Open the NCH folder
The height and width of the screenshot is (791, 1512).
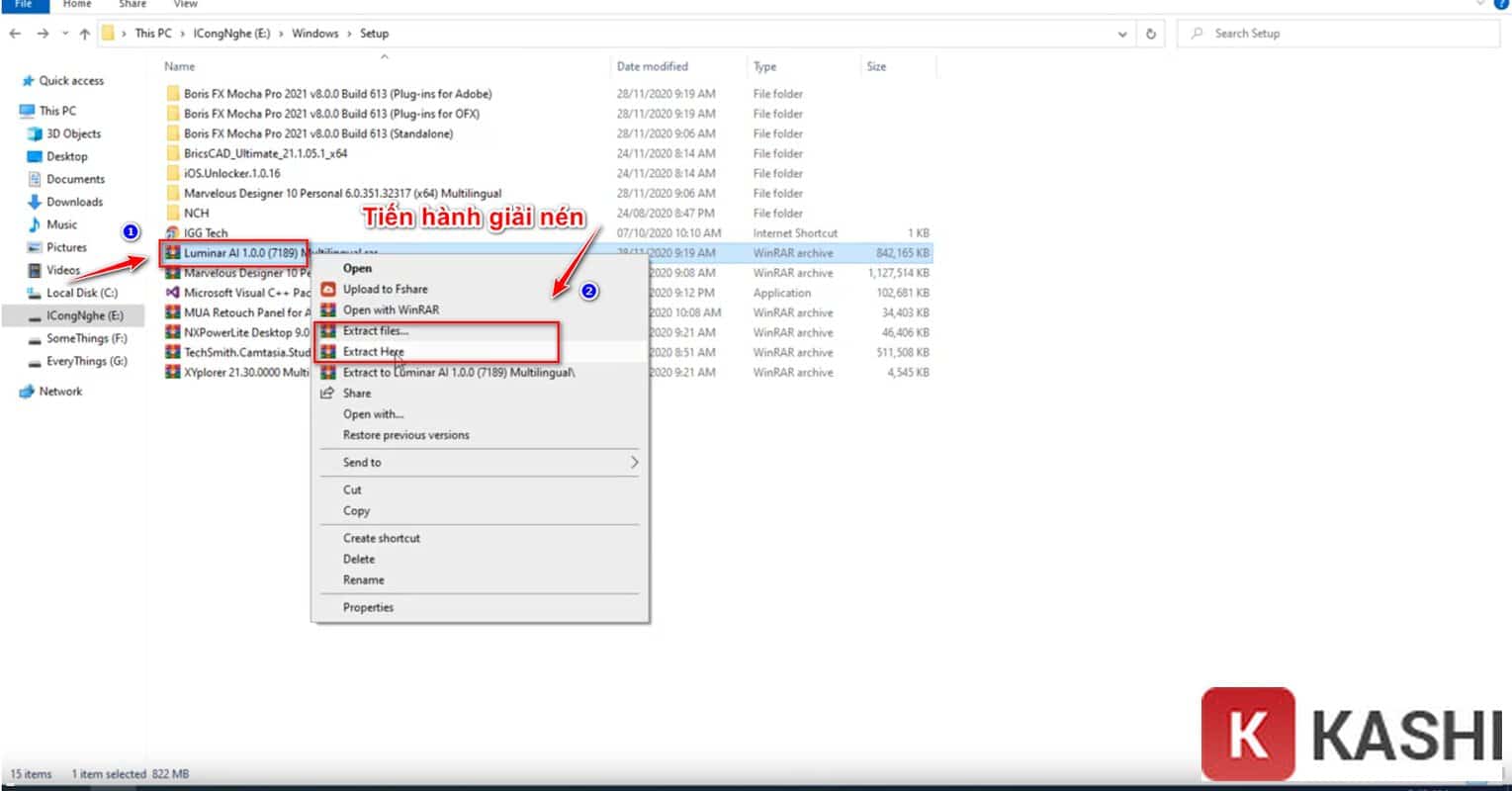click(196, 214)
